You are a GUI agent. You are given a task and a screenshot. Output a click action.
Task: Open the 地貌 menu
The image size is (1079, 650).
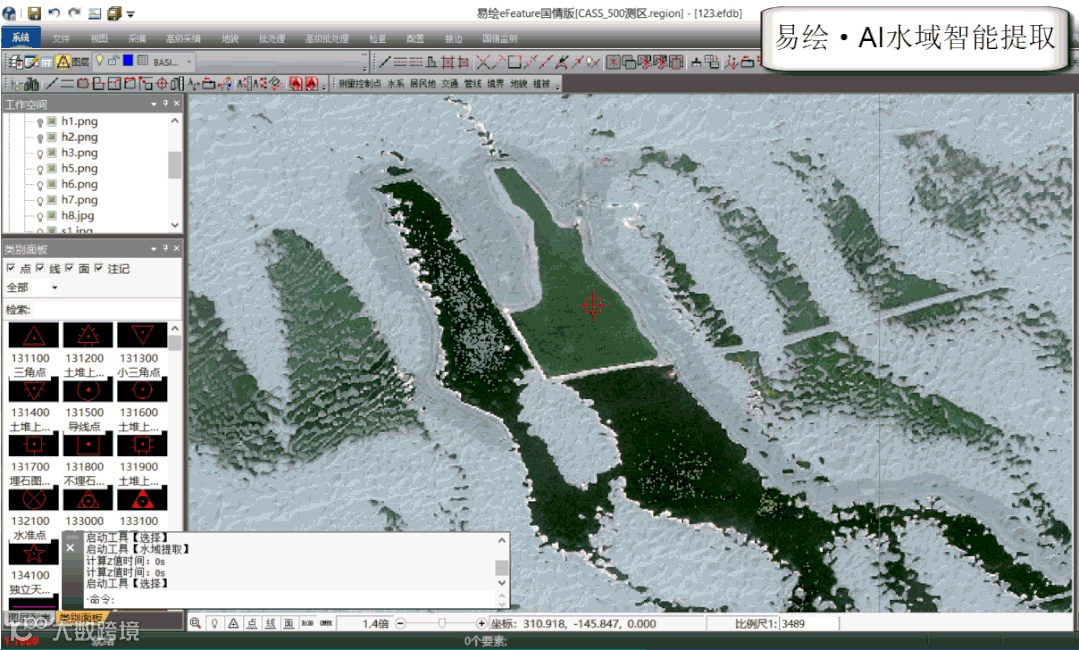230,39
